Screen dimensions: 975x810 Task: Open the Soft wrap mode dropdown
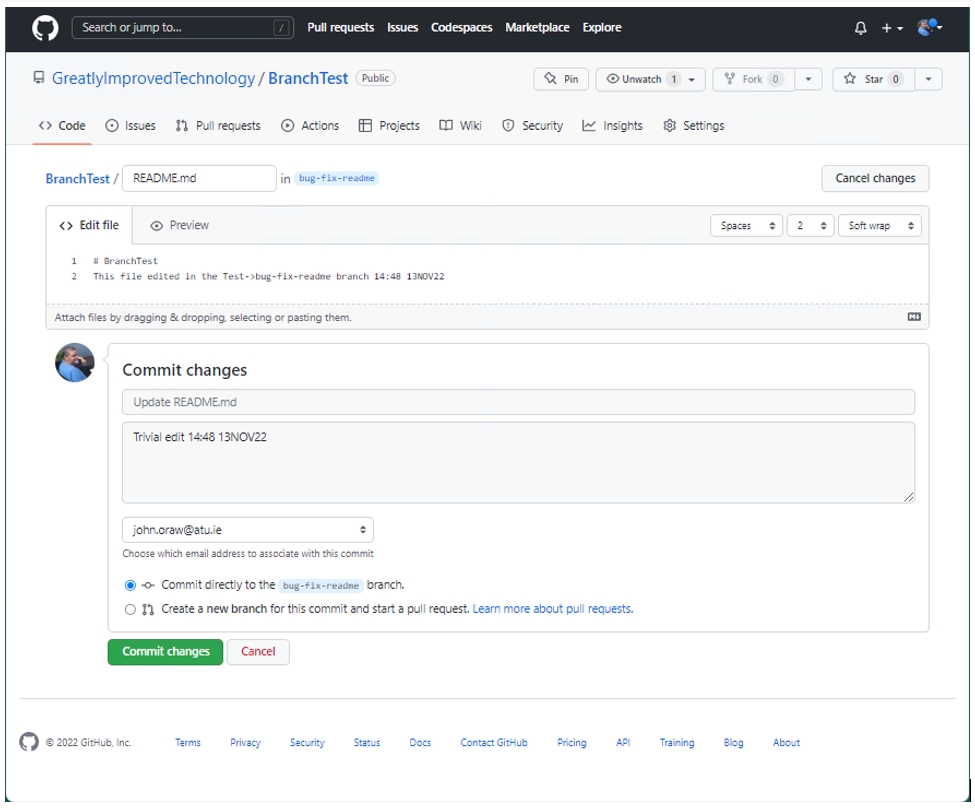879,226
